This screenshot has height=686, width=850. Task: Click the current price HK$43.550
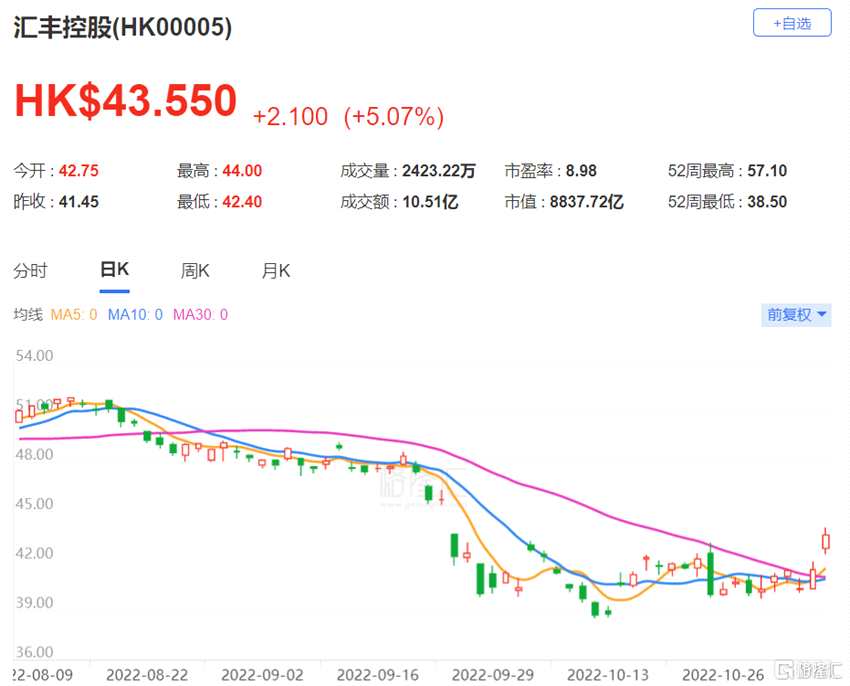pyautogui.click(x=126, y=100)
